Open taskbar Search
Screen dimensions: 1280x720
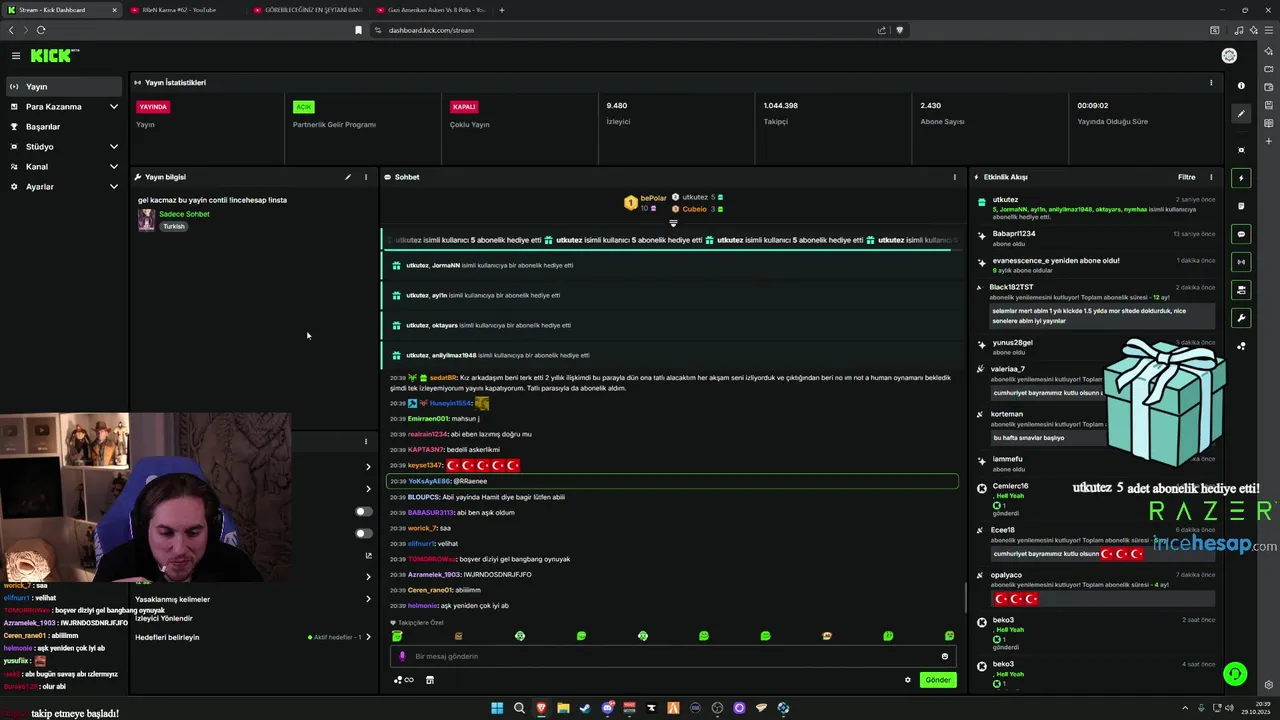coord(519,708)
